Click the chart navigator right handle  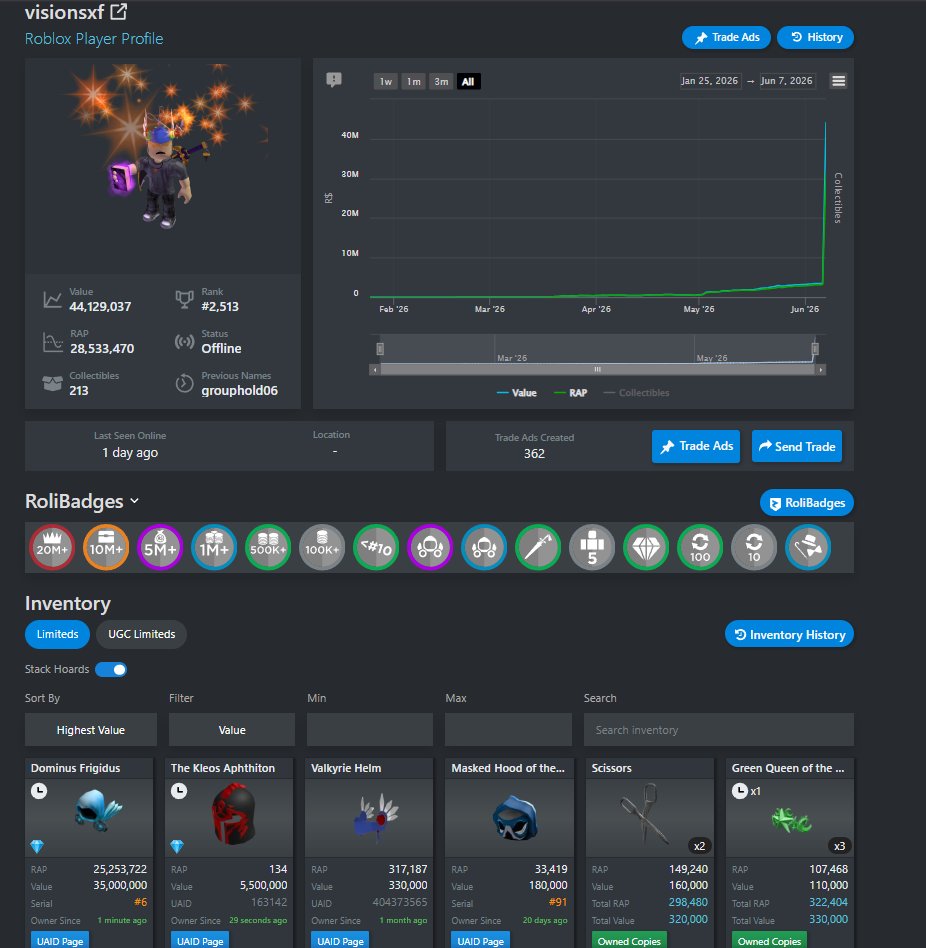(x=815, y=349)
